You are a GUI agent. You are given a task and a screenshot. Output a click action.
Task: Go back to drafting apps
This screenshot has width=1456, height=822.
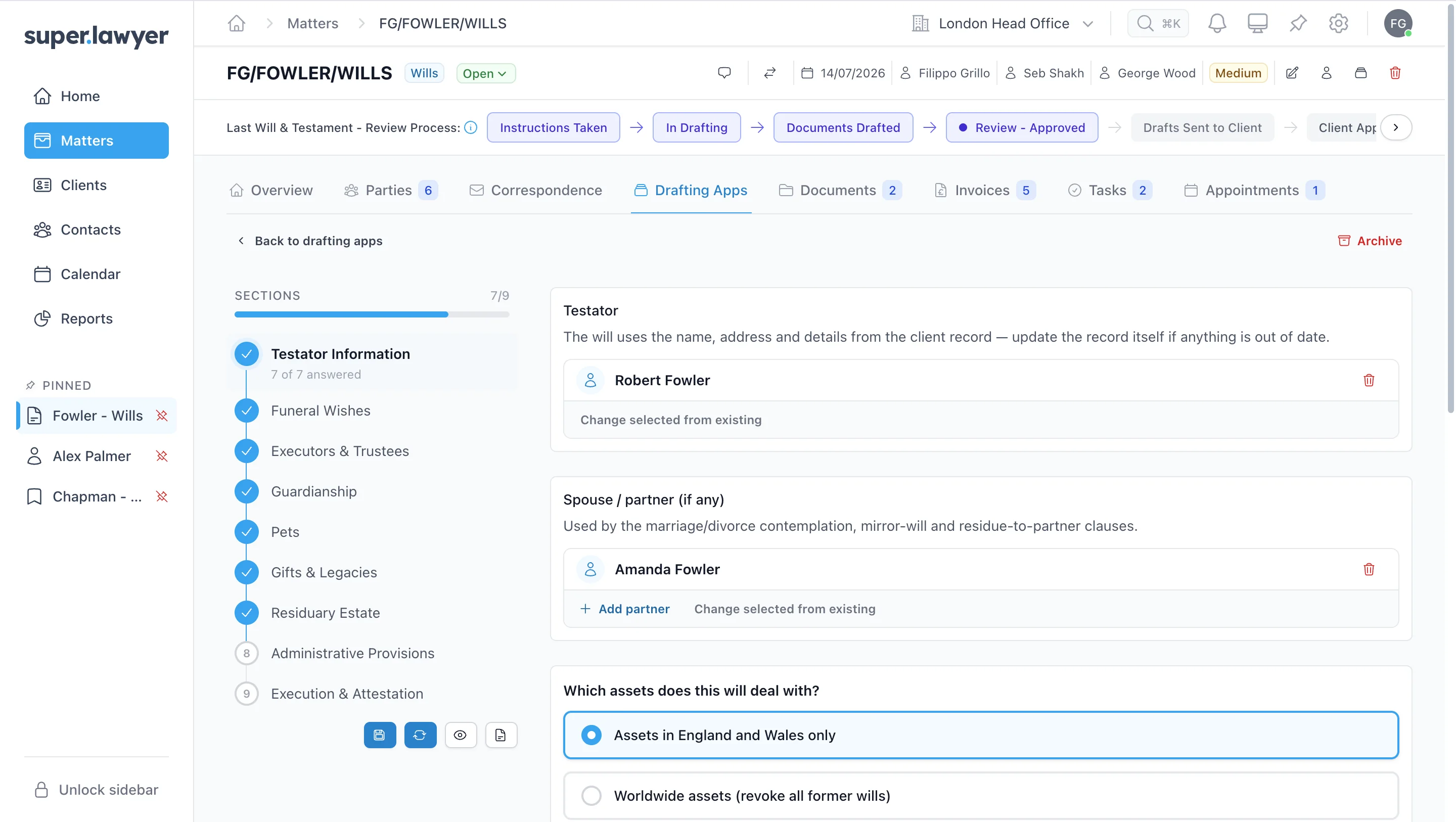(310, 241)
